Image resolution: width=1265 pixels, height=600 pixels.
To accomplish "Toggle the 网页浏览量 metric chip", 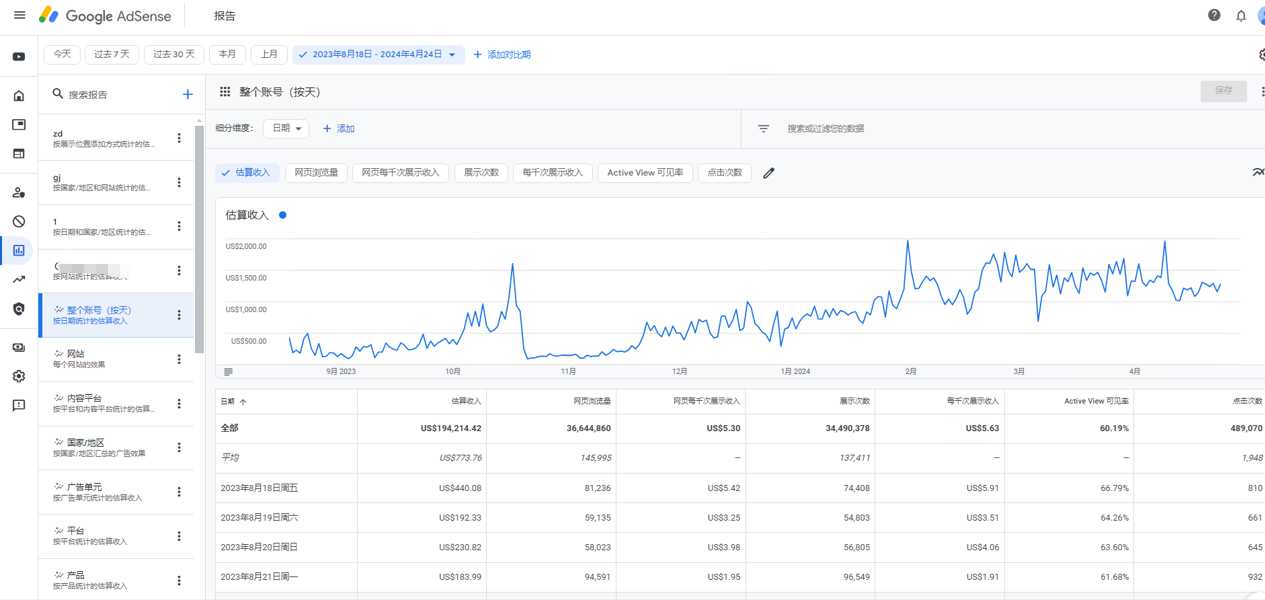I will [316, 173].
